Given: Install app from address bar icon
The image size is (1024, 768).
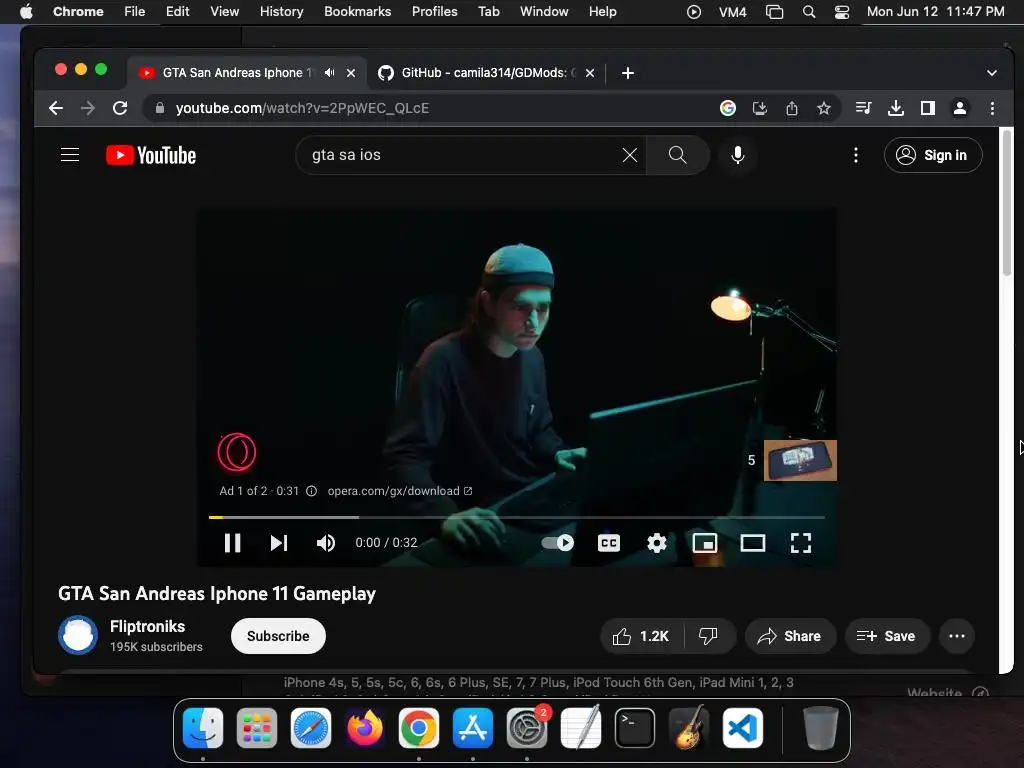Looking at the screenshot, I should coord(760,108).
